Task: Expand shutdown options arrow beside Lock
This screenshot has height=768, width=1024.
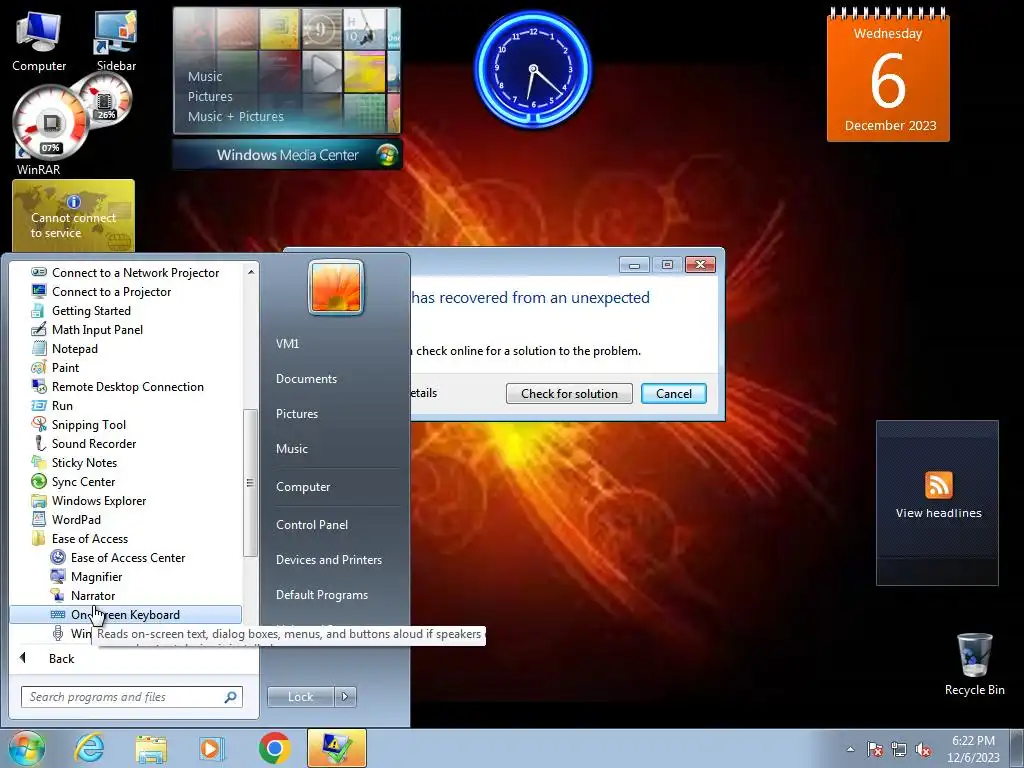Action: tap(345, 697)
